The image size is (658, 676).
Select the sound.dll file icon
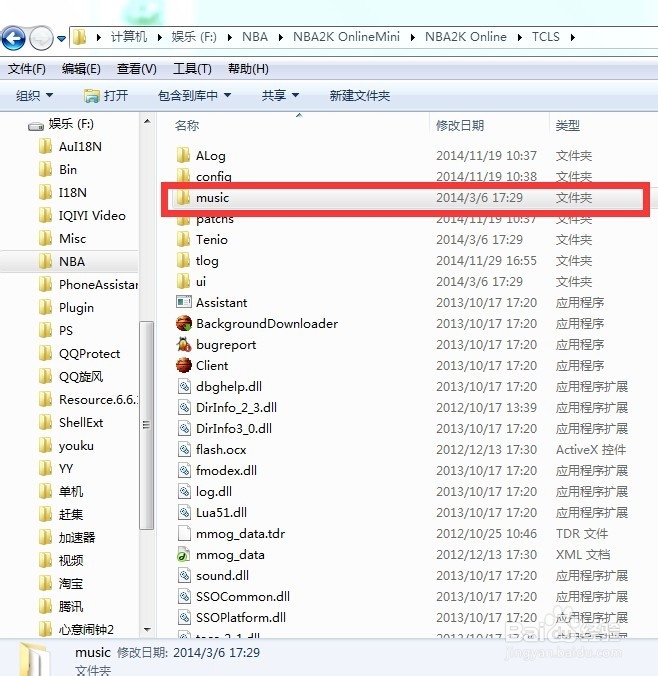[184, 575]
